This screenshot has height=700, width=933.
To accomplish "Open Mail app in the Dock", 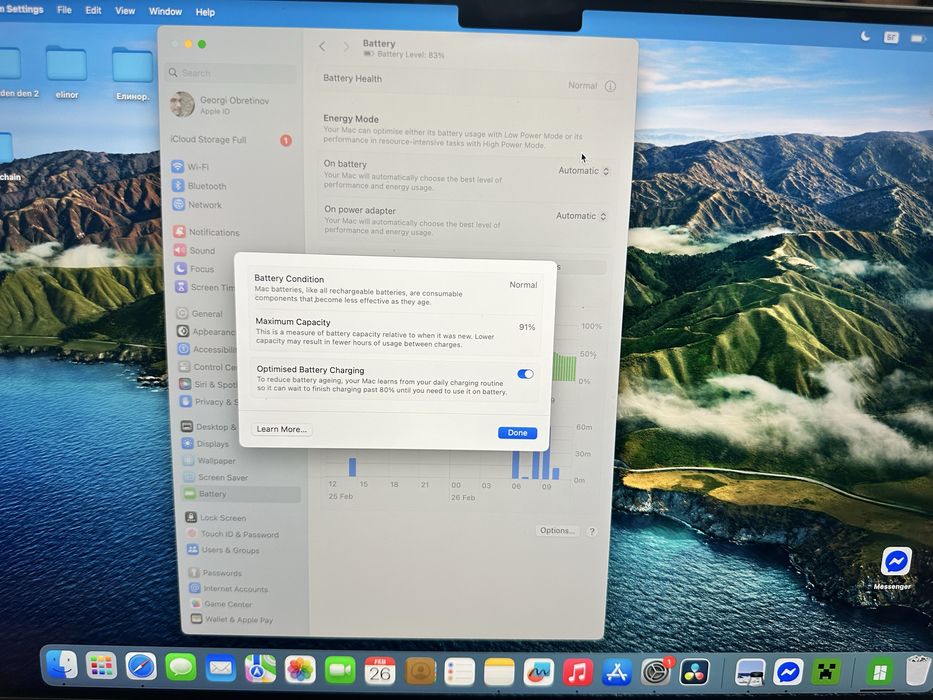I will [x=221, y=668].
